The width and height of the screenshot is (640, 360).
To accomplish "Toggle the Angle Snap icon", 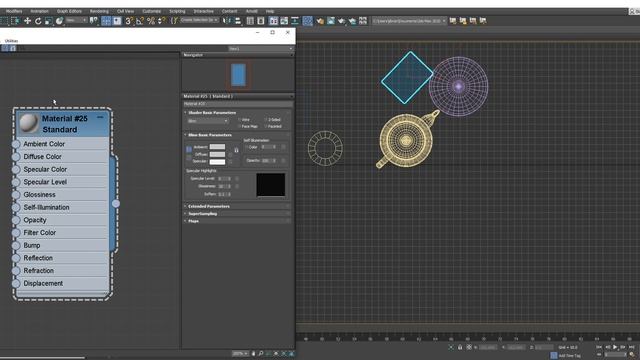I will [x=140, y=20].
